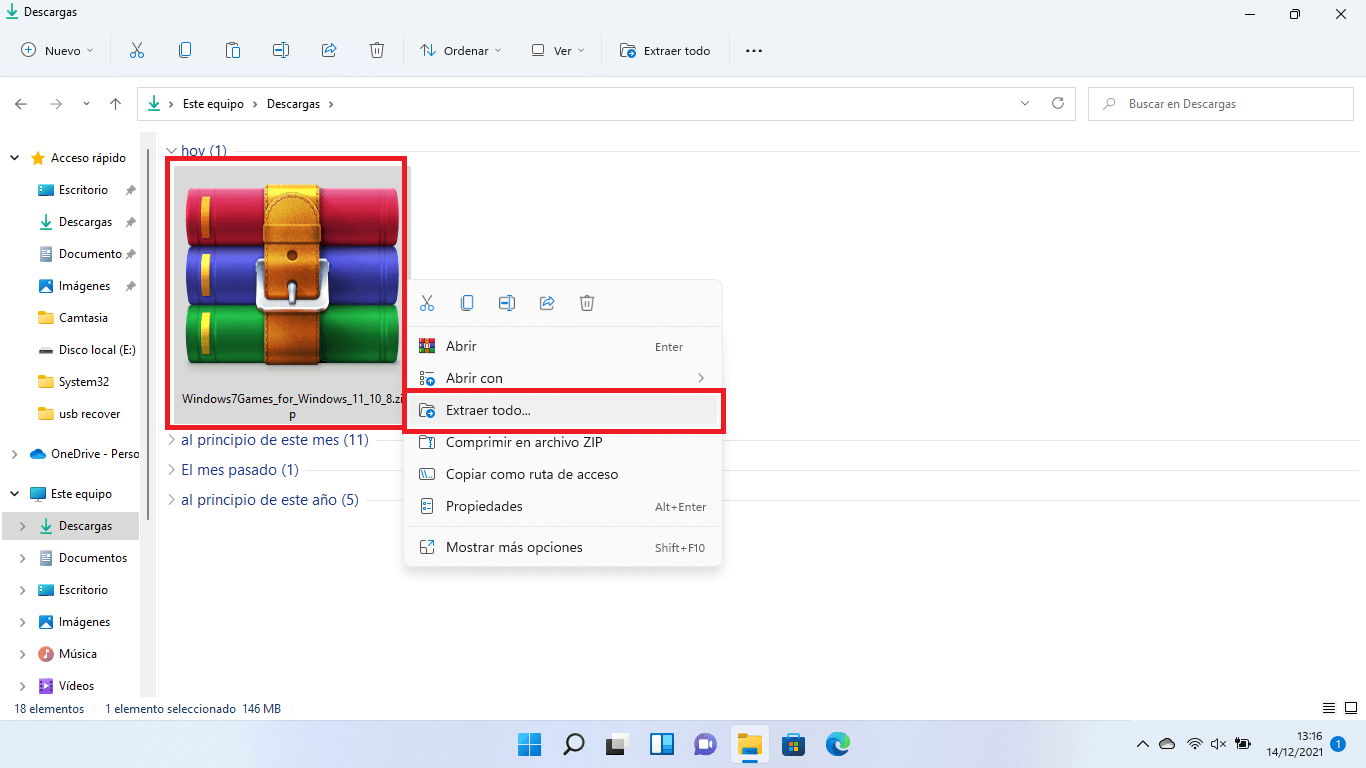This screenshot has height=768, width=1366.
Task: Go back with the left arrow
Action: pos(21,104)
